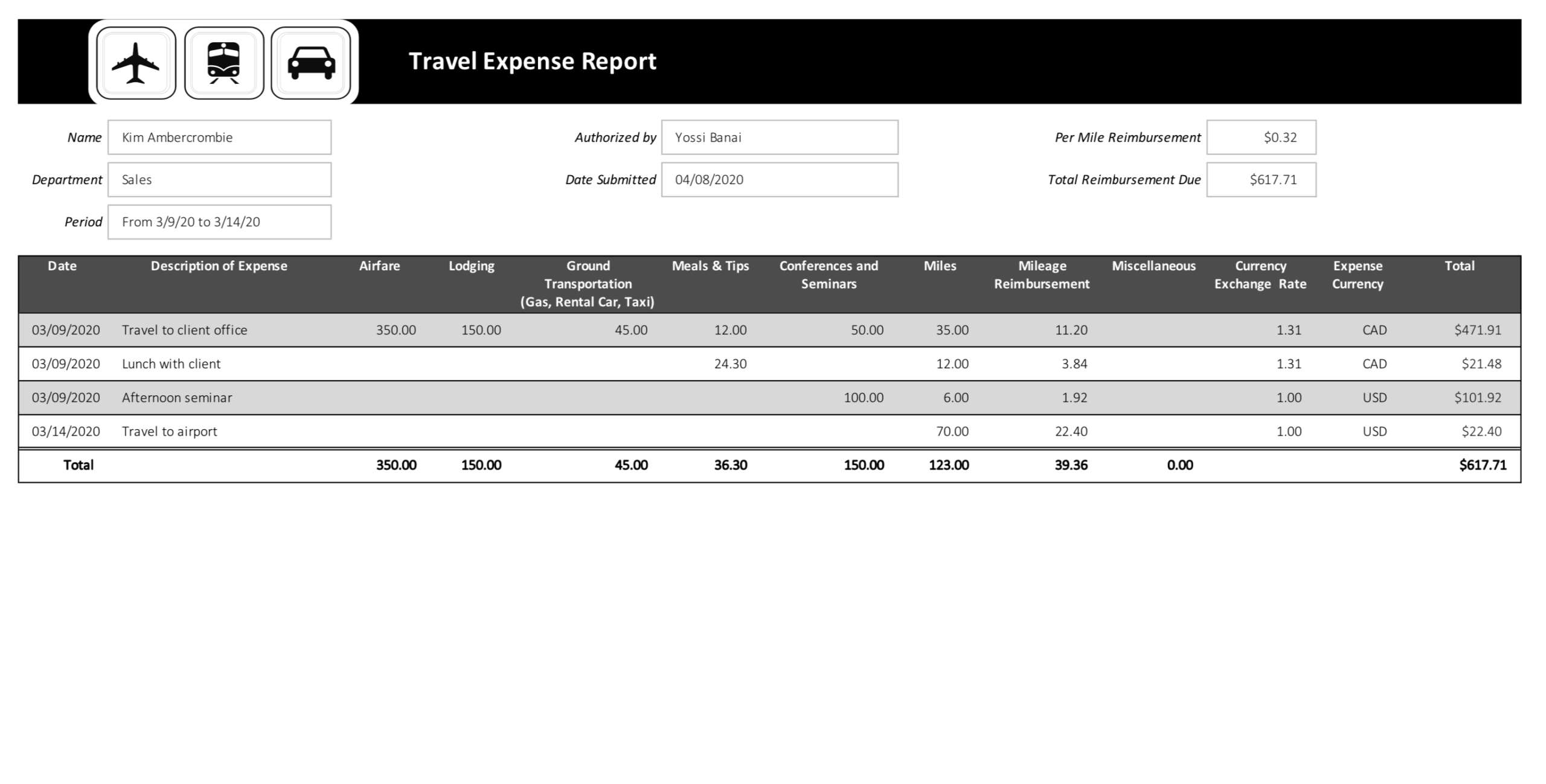Click the car icon in header
Image resolution: width=1546 pixels, height=784 pixels.
coord(311,63)
